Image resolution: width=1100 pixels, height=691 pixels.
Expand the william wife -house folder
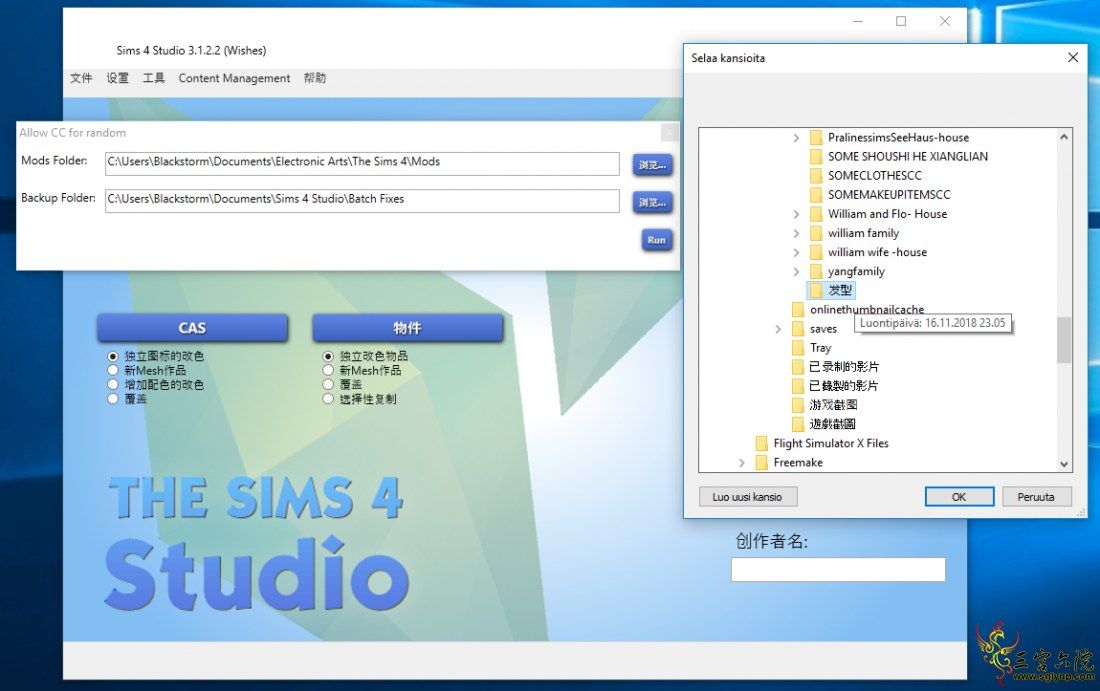click(796, 252)
